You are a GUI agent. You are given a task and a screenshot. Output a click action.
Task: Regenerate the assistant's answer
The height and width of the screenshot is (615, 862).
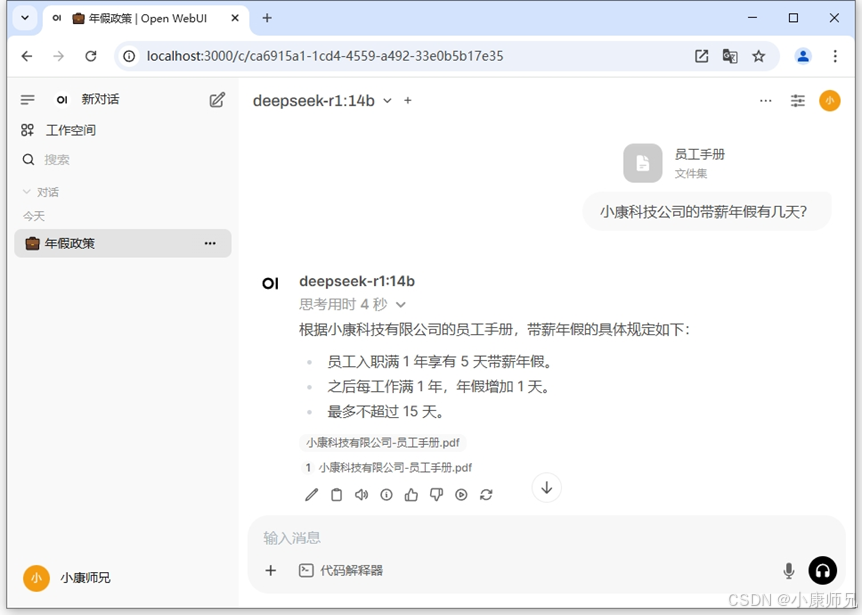click(x=487, y=494)
